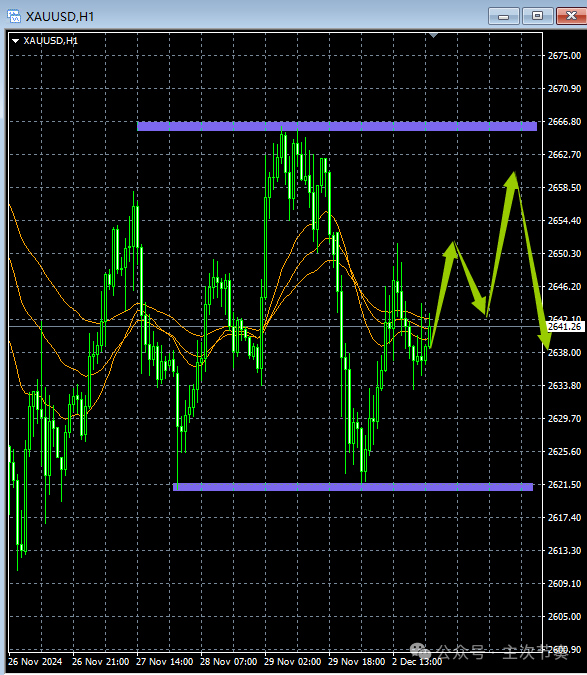This screenshot has width=587, height=675.
Task: Select the upper purple resistance rectangle
Action: pos(337,126)
